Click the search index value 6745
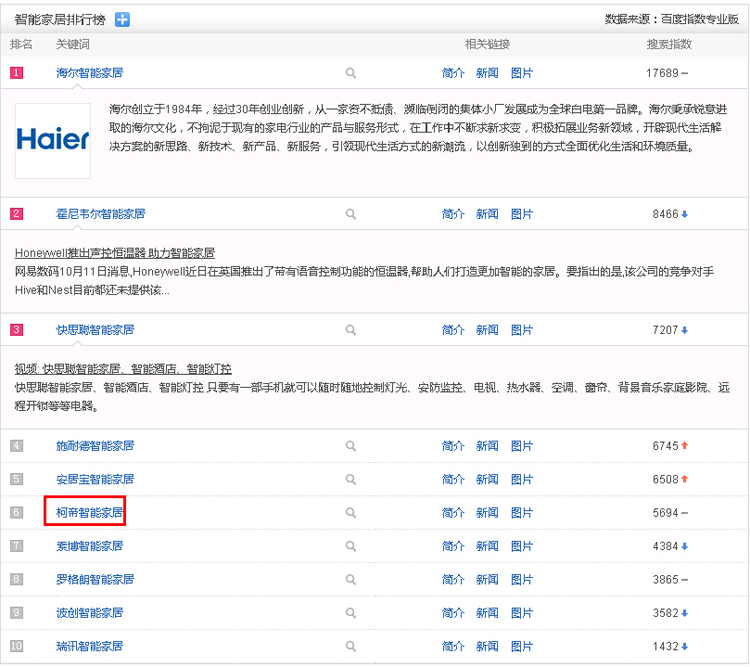 point(666,445)
